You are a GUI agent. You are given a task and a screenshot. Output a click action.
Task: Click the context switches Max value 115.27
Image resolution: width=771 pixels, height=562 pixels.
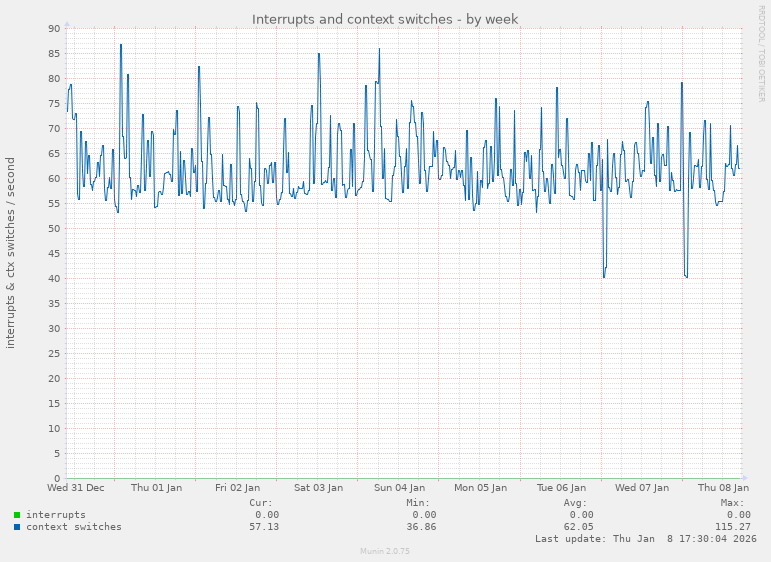click(x=732, y=527)
